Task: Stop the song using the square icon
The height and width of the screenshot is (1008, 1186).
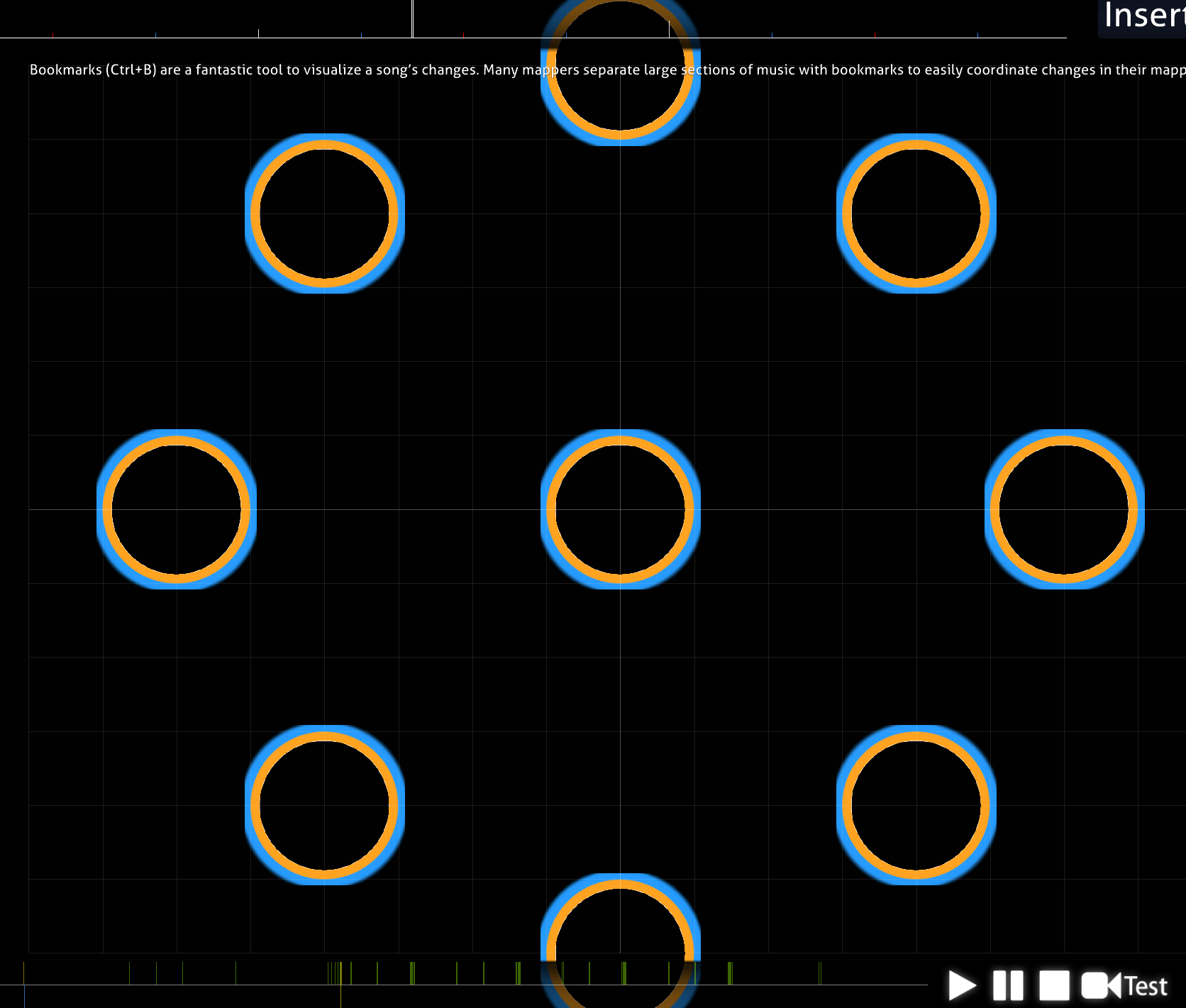Action: (1053, 985)
